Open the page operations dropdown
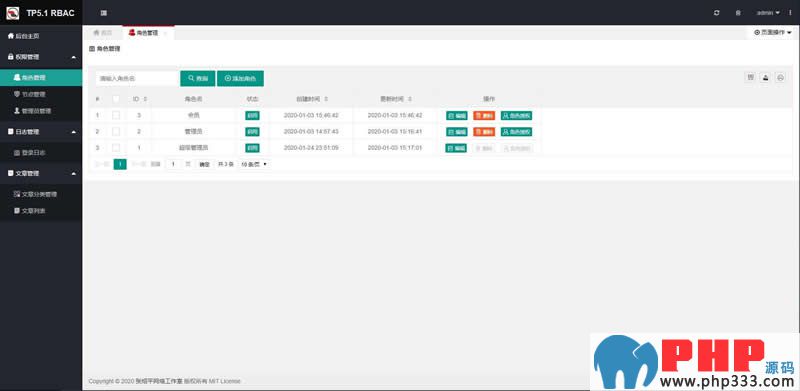The image size is (800, 391). 772,32
